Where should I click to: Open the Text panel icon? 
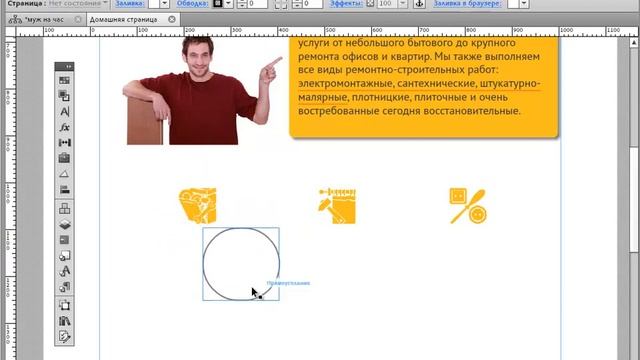[64, 111]
